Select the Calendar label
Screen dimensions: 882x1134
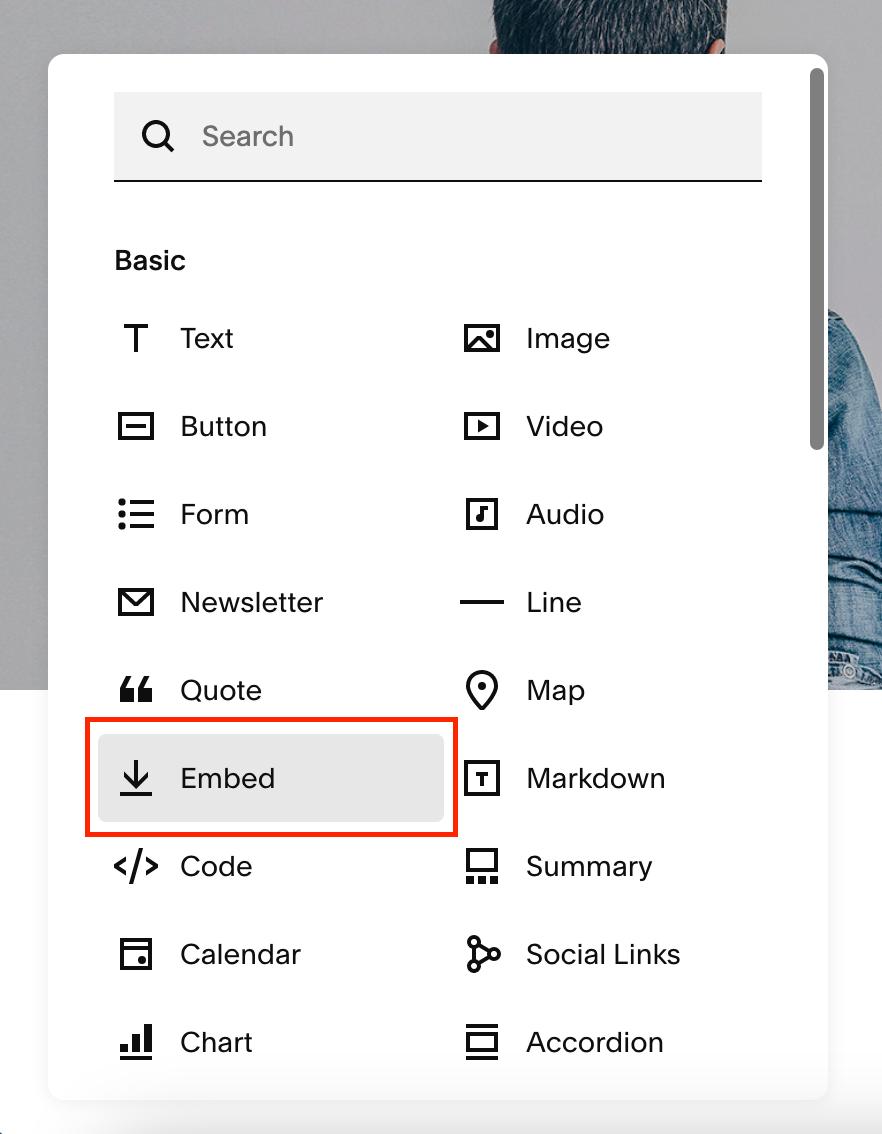click(x=241, y=955)
